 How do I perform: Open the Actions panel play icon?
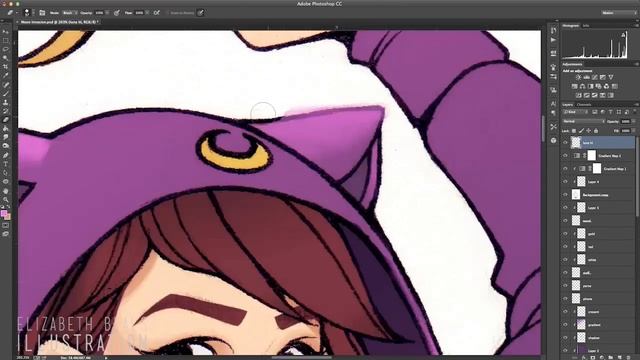[553, 40]
